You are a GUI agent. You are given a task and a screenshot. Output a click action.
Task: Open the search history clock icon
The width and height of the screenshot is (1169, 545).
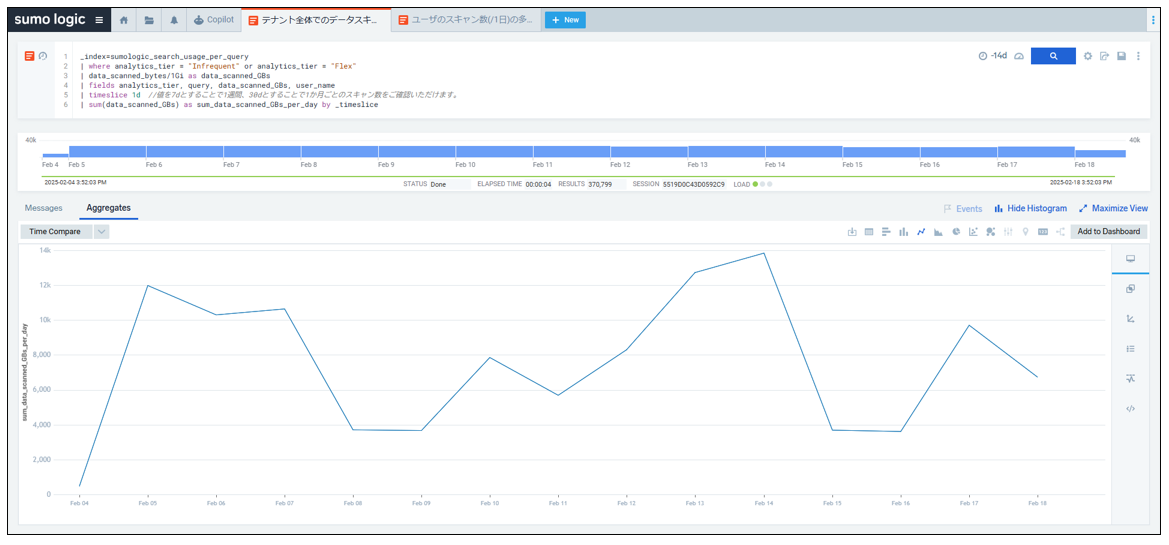click(42, 56)
